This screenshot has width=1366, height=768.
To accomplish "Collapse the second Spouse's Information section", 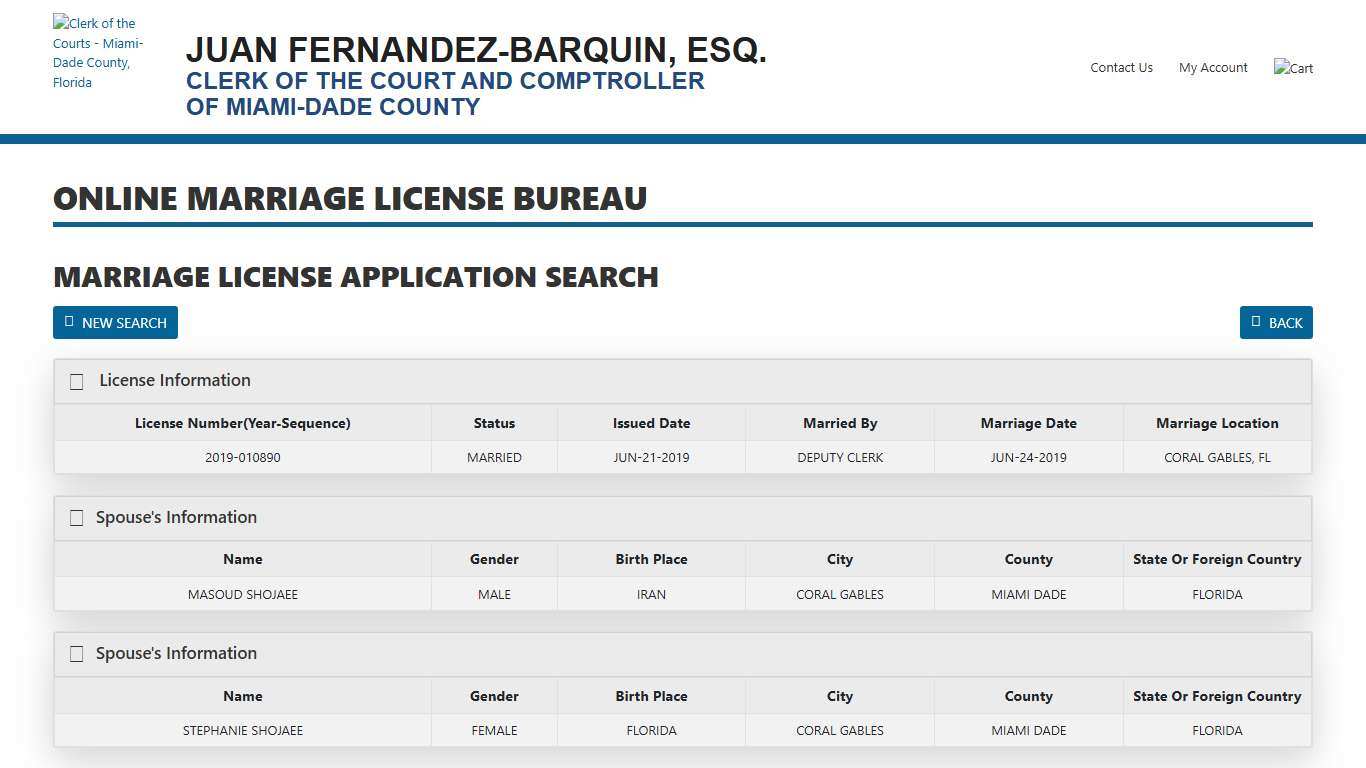I will point(176,654).
